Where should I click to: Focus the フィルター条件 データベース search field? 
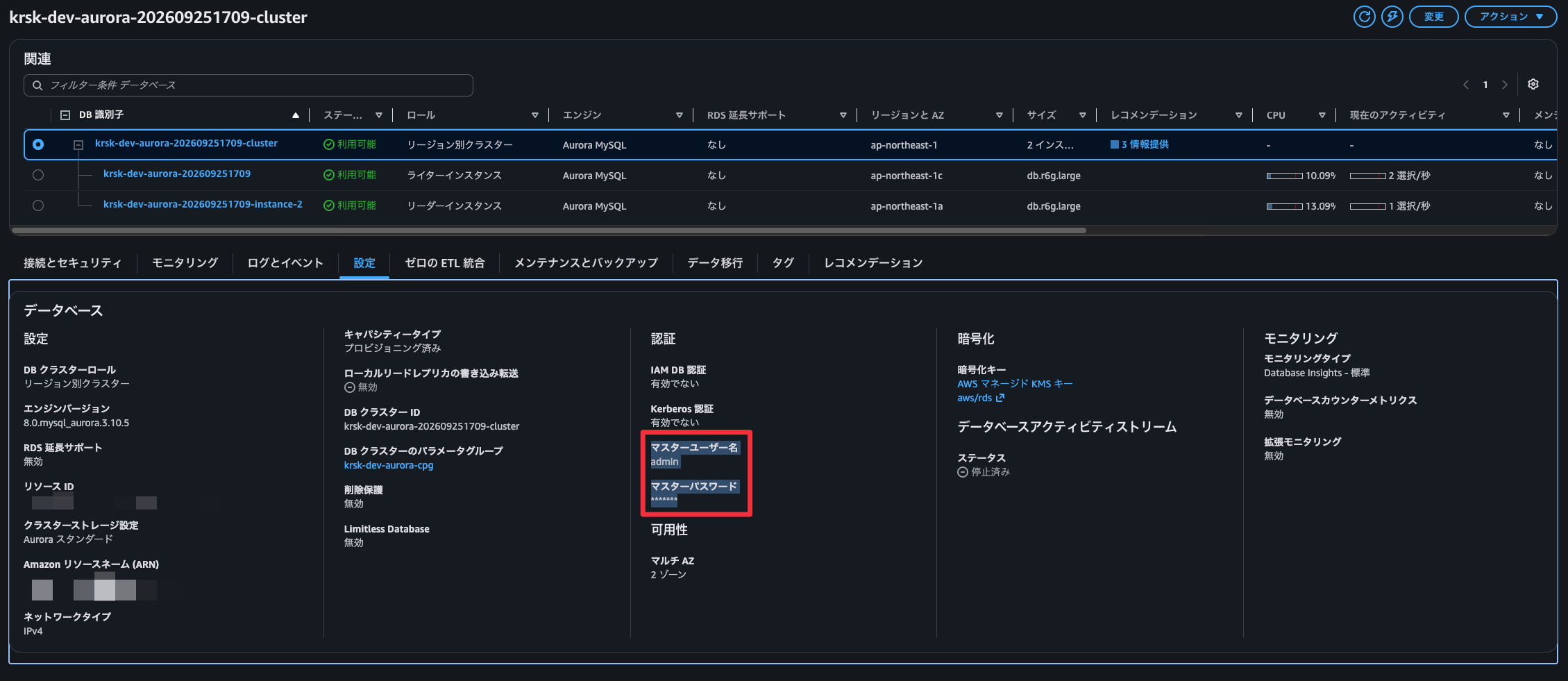248,85
